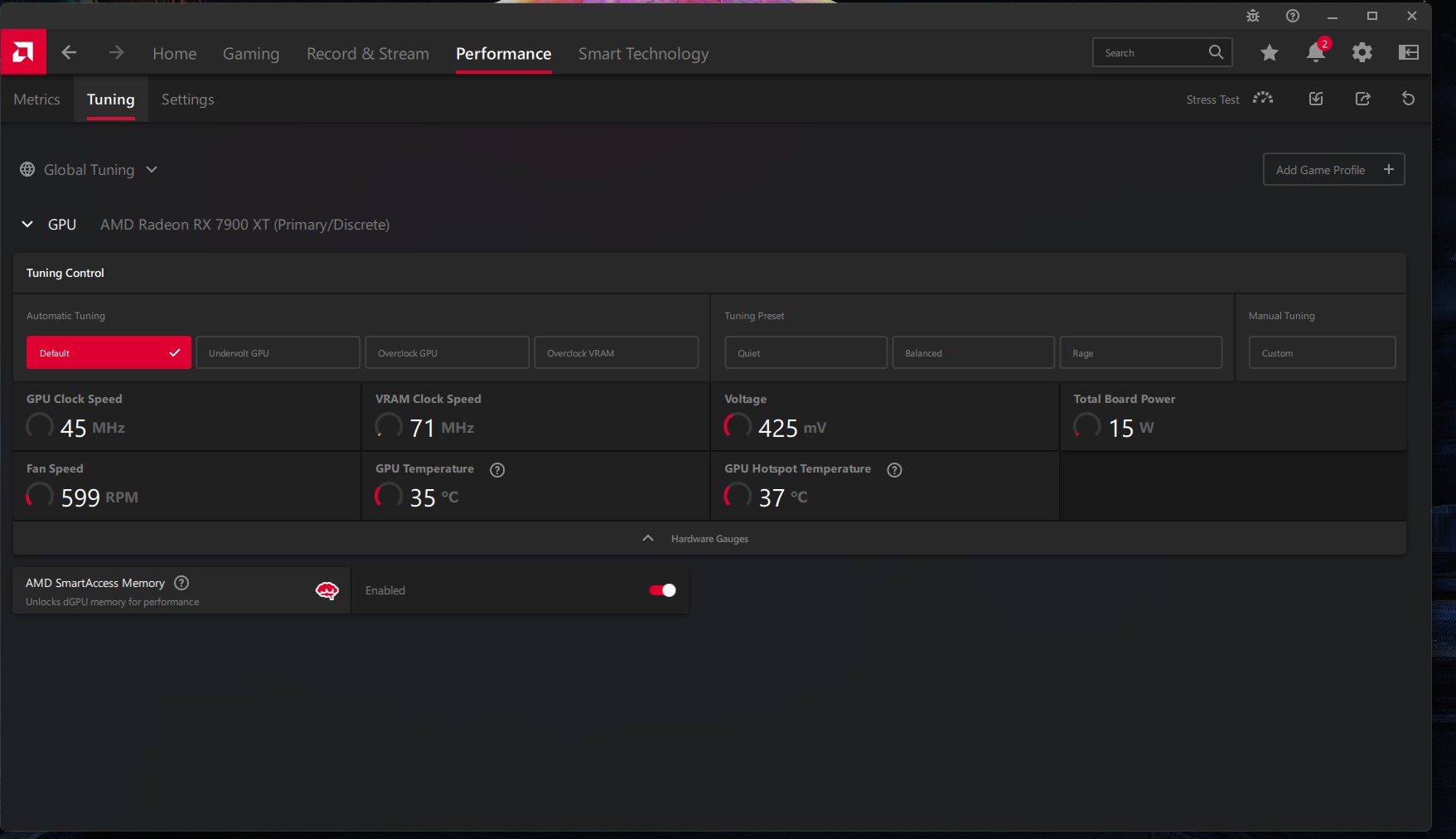Select Custom manual tuning
The image size is (1456, 839).
coord(1322,352)
